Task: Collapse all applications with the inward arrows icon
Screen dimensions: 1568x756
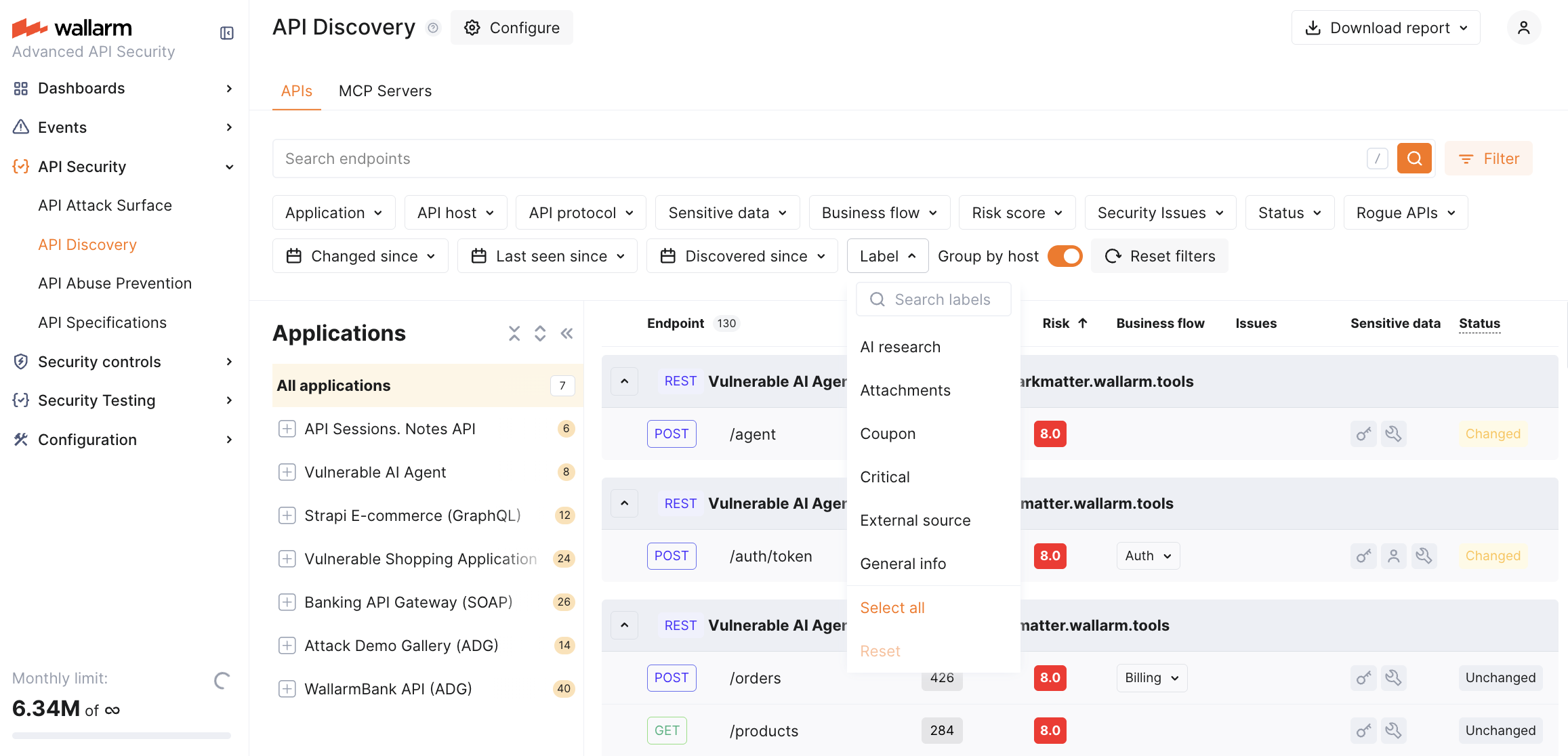Action: 514,333
